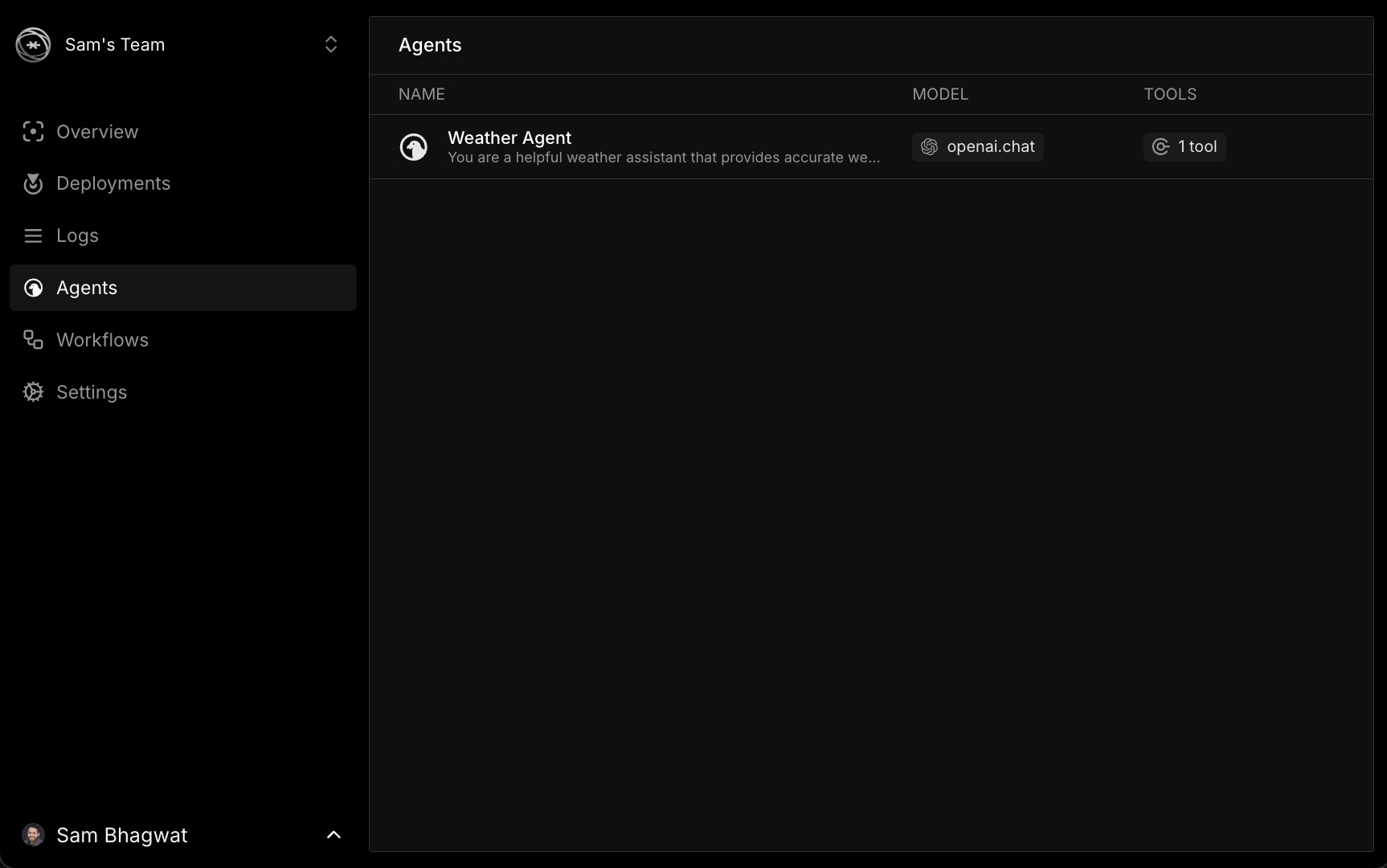Click Sam Bhagwat's profile picture

(33, 835)
